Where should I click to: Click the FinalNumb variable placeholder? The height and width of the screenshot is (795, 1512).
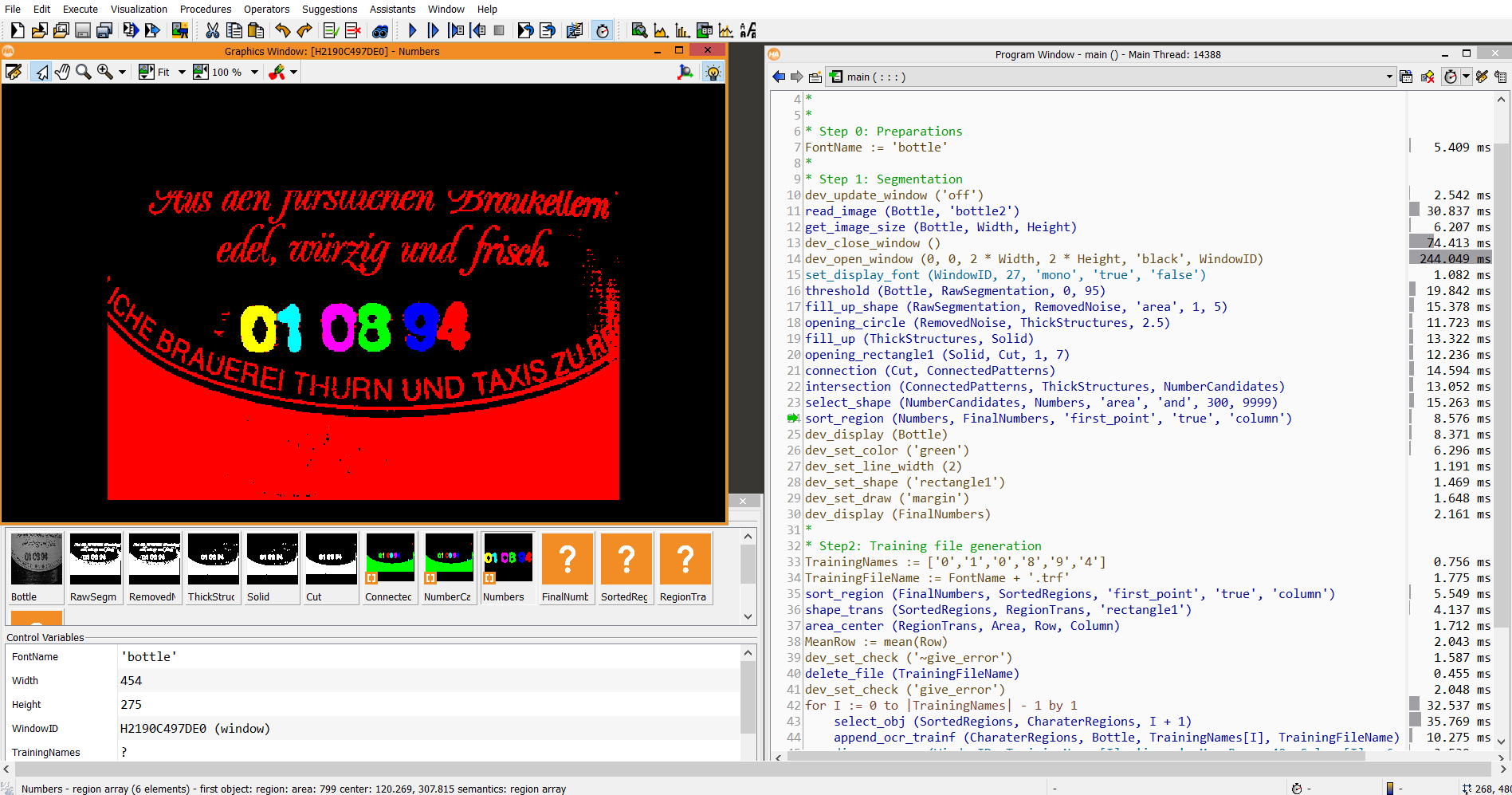[x=567, y=568]
